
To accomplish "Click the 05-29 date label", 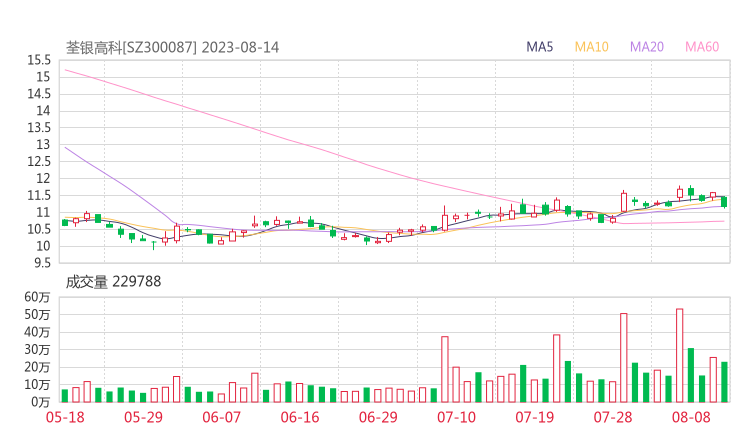I will point(143,417).
